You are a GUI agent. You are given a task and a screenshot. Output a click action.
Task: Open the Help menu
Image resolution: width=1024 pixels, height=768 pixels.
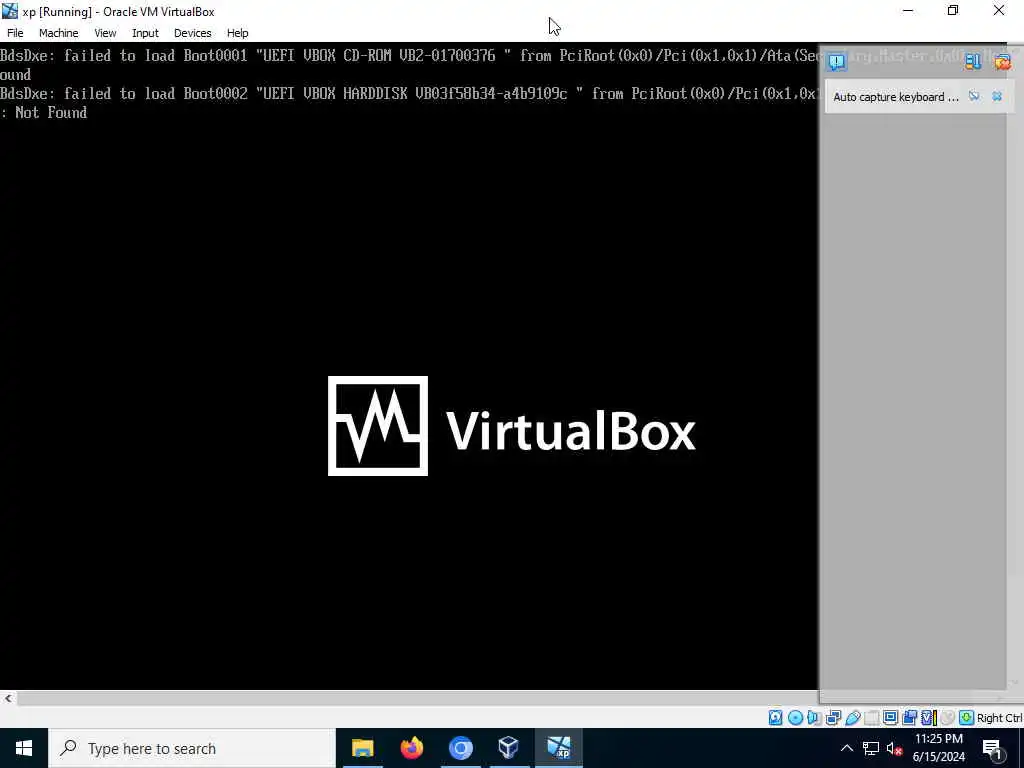click(x=237, y=33)
